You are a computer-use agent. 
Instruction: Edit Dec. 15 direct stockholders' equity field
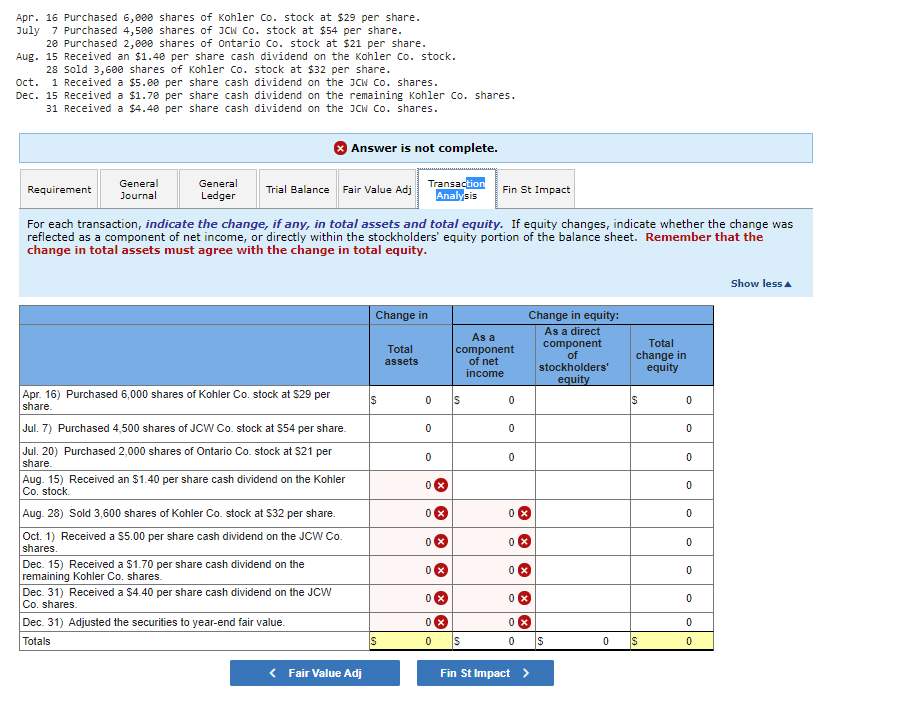(x=583, y=570)
